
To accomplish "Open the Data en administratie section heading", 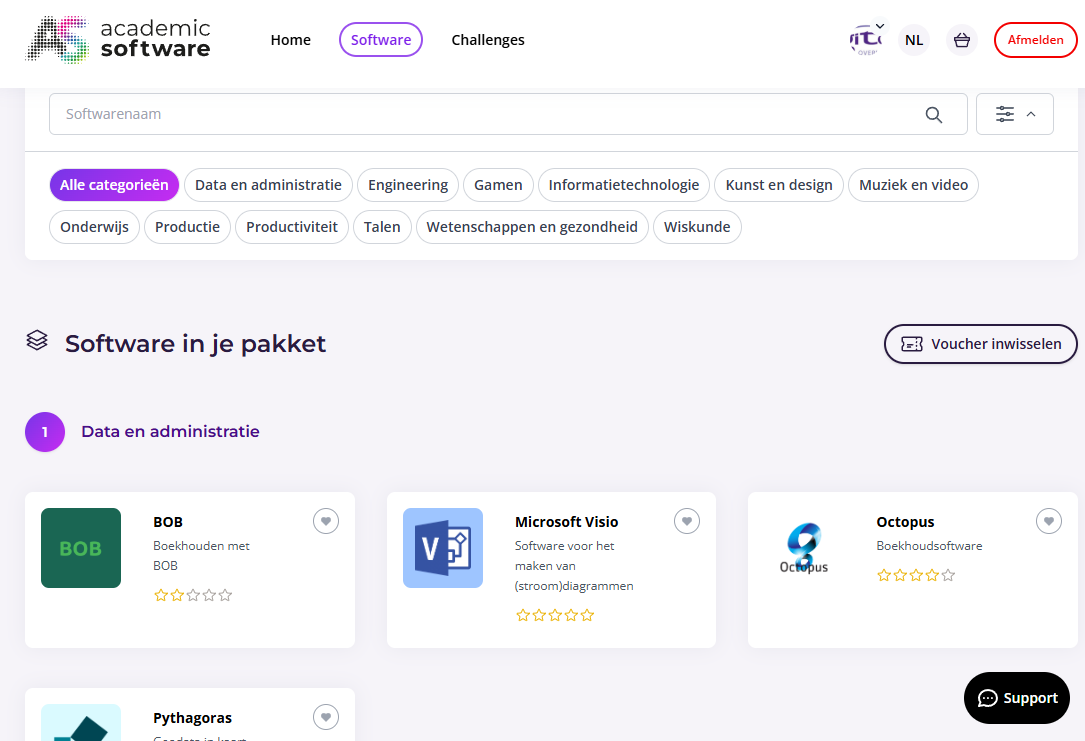I will click(170, 432).
